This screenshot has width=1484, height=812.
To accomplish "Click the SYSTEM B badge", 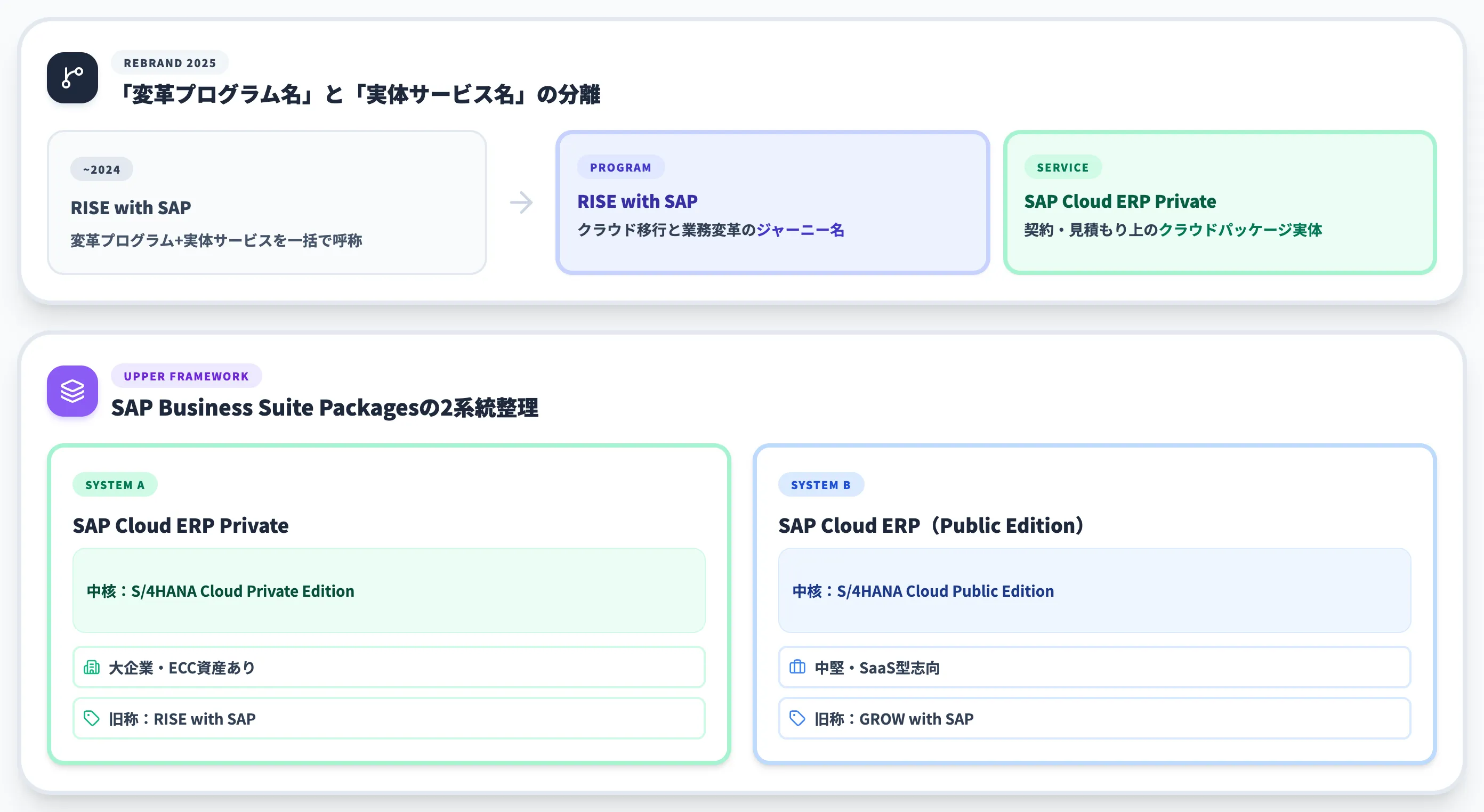I will pos(821,485).
